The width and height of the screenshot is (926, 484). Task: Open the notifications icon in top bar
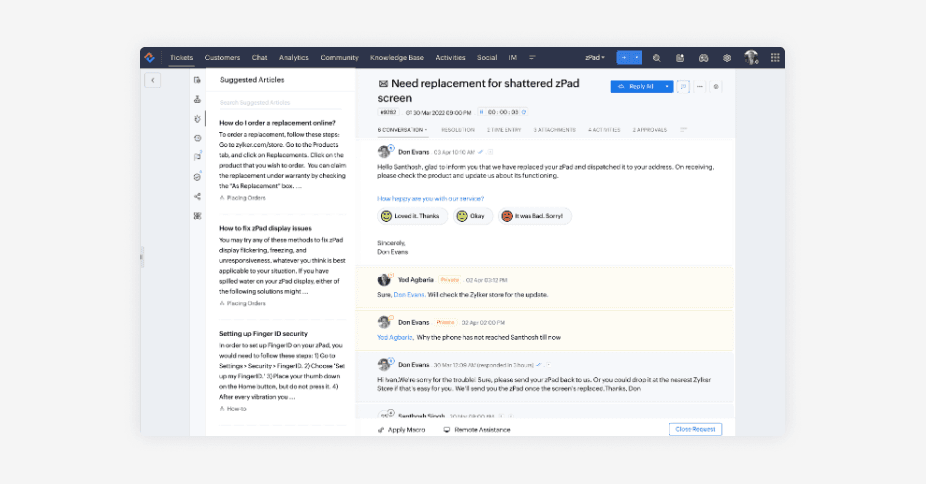coord(680,58)
